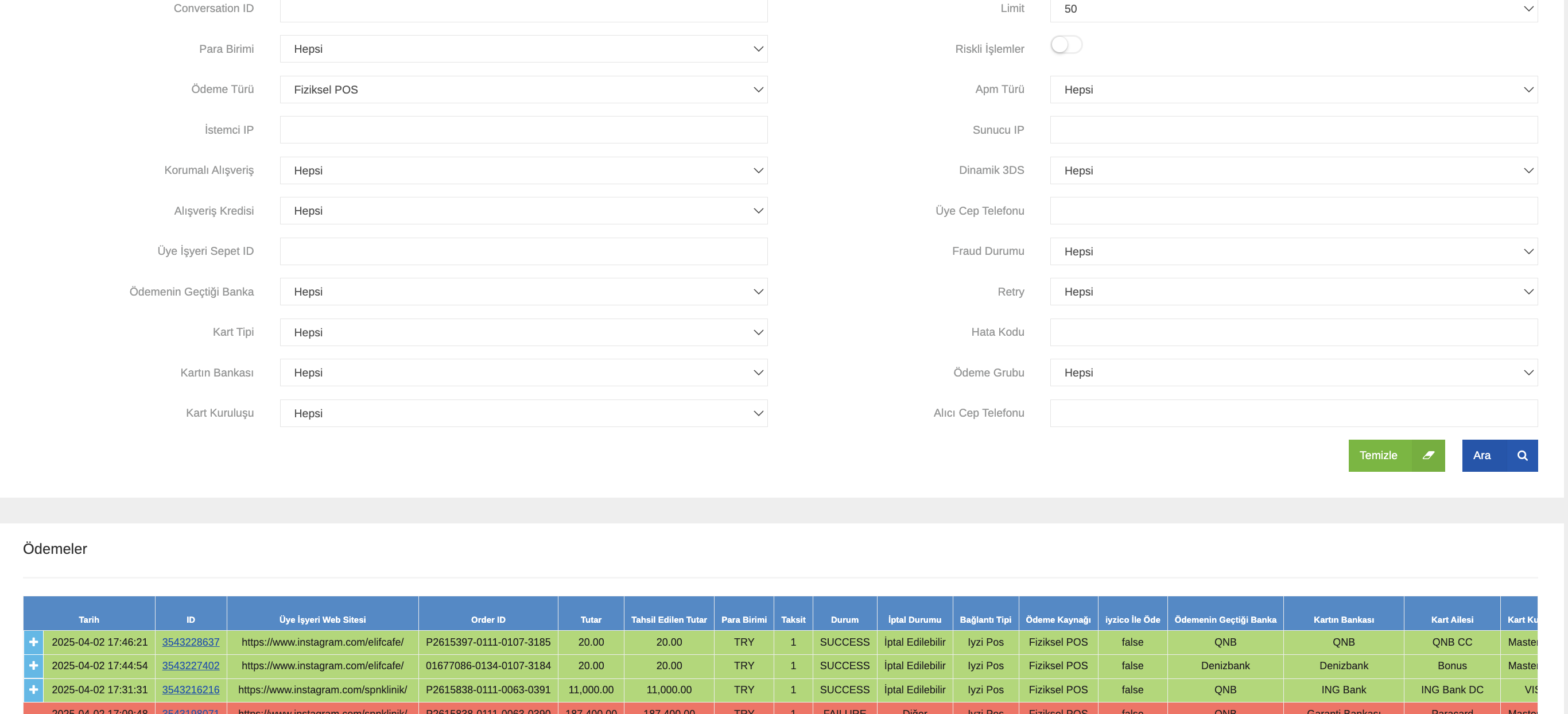The height and width of the screenshot is (714, 1568).
Task: Expand row for payment 3543228637 with plus icon
Action: (x=33, y=642)
